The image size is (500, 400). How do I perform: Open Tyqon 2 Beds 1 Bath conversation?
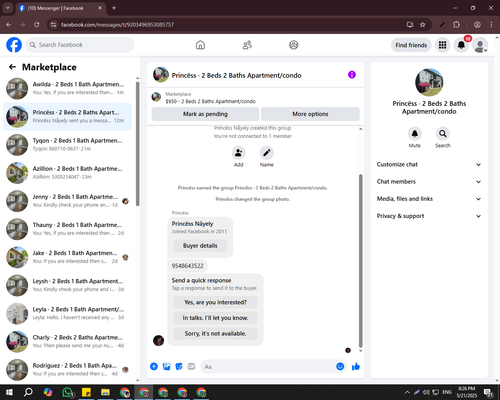[x=67, y=145]
